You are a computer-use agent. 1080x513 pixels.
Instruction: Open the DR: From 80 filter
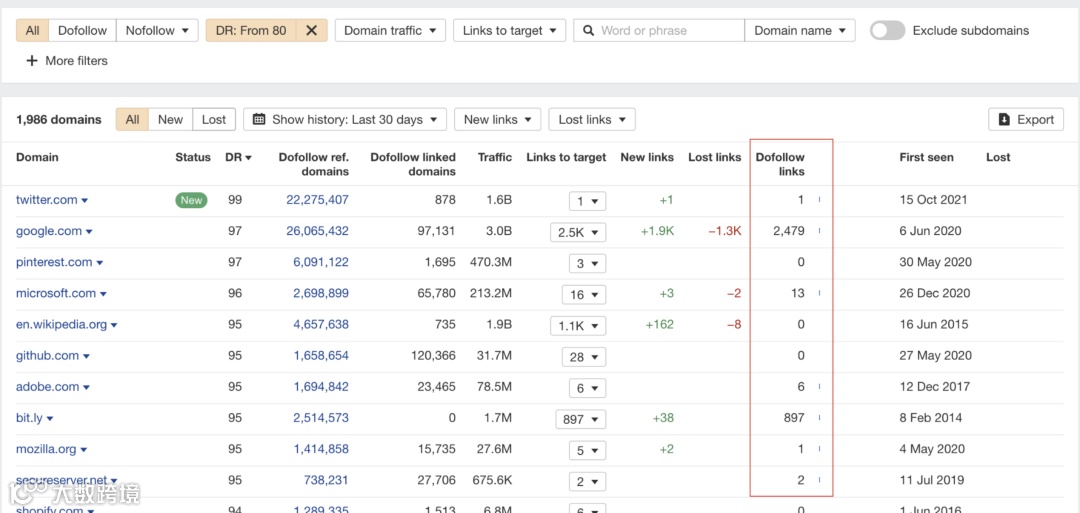251,30
